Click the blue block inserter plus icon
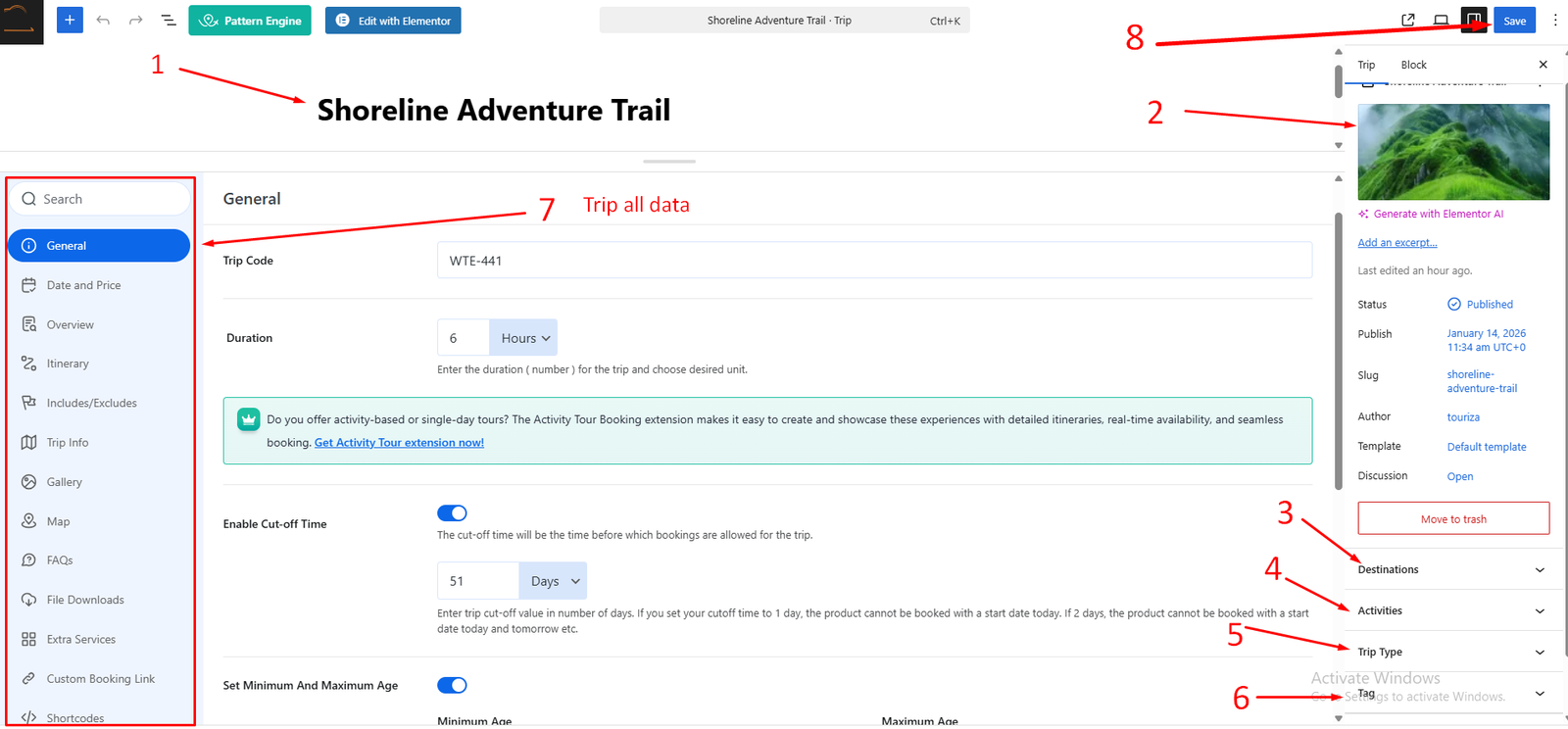This screenshot has height=729, width=1568. (70, 21)
